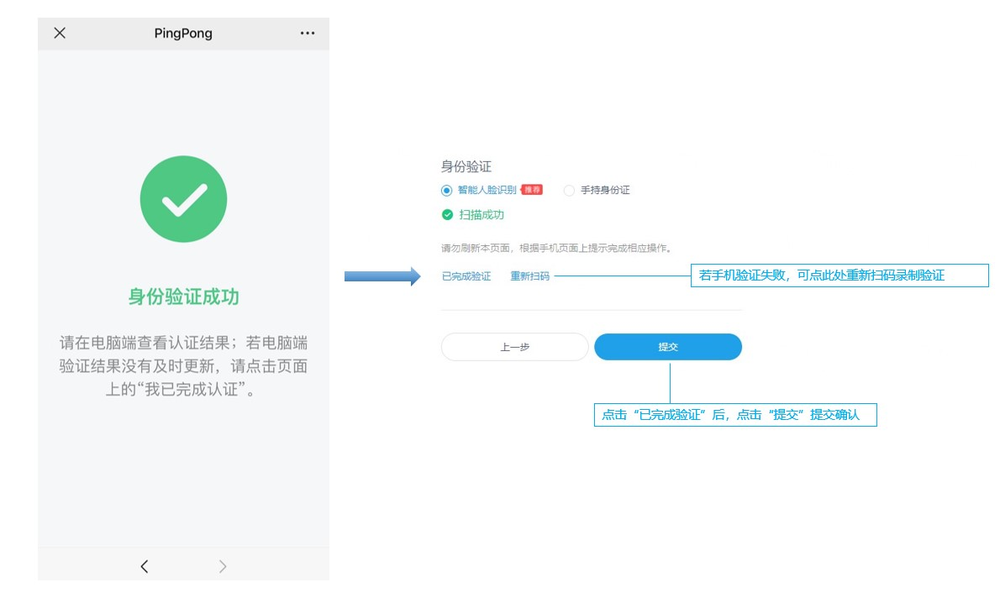
Task: Click the PingPong title in the header
Action: [x=183, y=33]
